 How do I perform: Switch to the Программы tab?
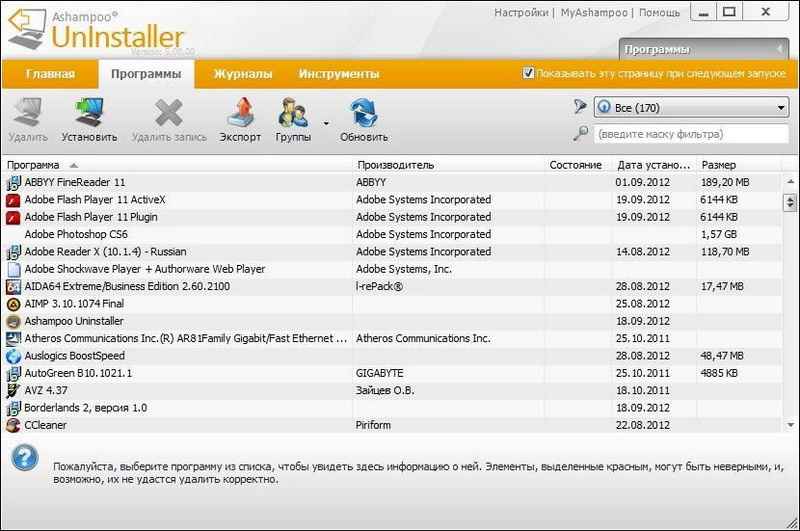(x=146, y=74)
